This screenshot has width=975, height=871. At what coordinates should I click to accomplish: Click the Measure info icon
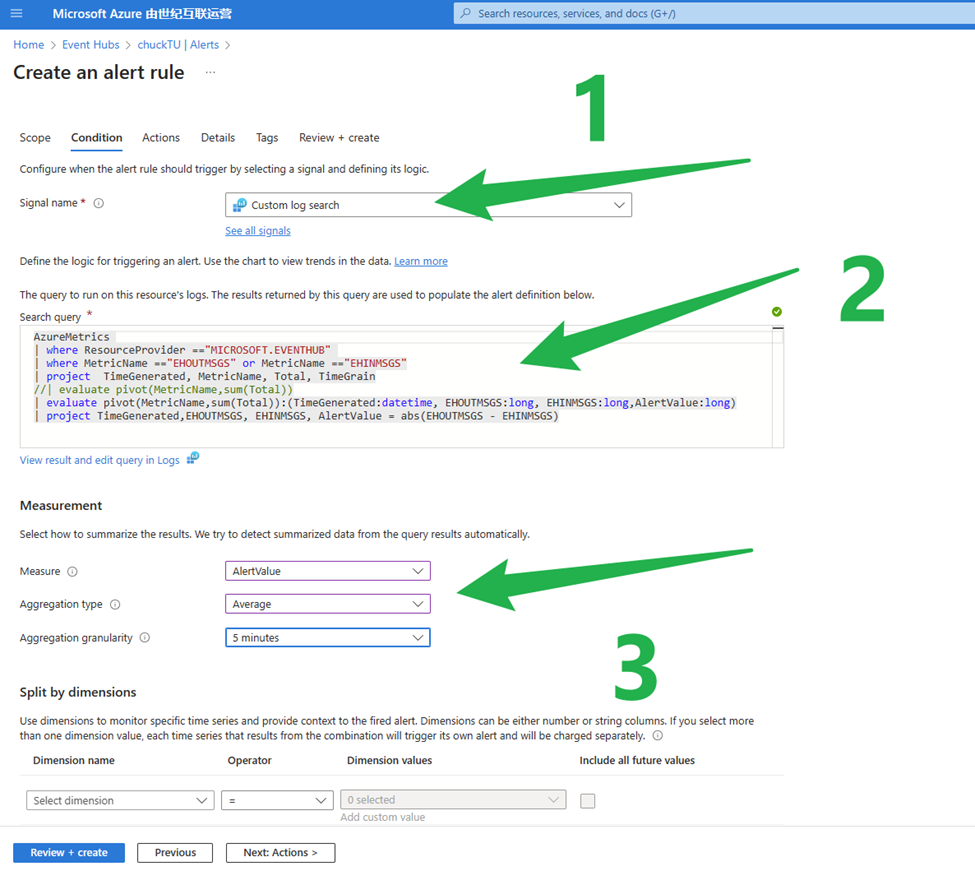point(72,572)
